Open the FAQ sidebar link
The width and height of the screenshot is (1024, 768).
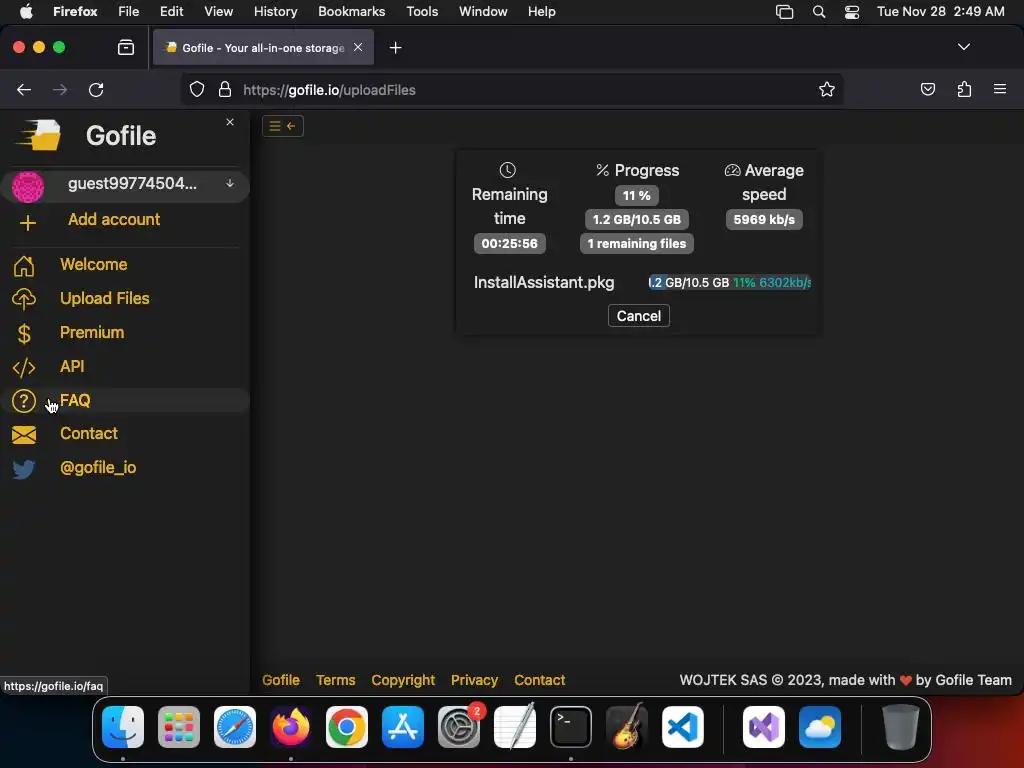point(75,400)
